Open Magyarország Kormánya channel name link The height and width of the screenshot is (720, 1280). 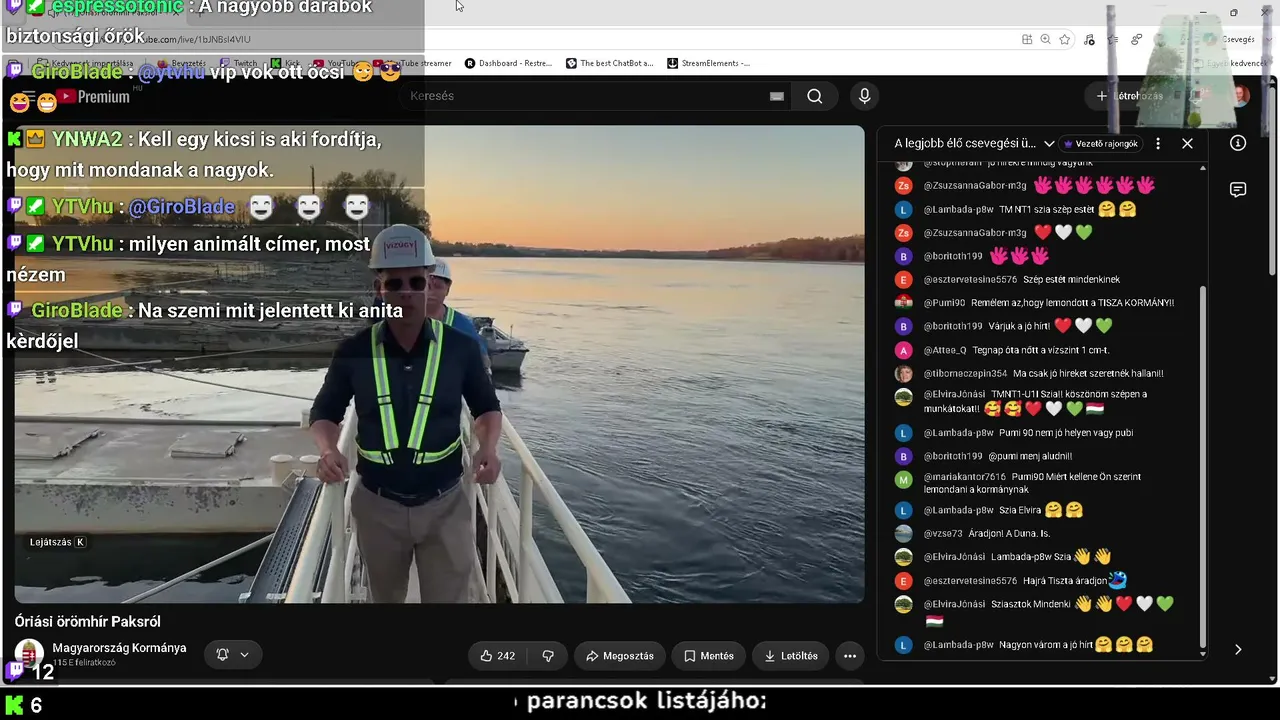click(119, 648)
